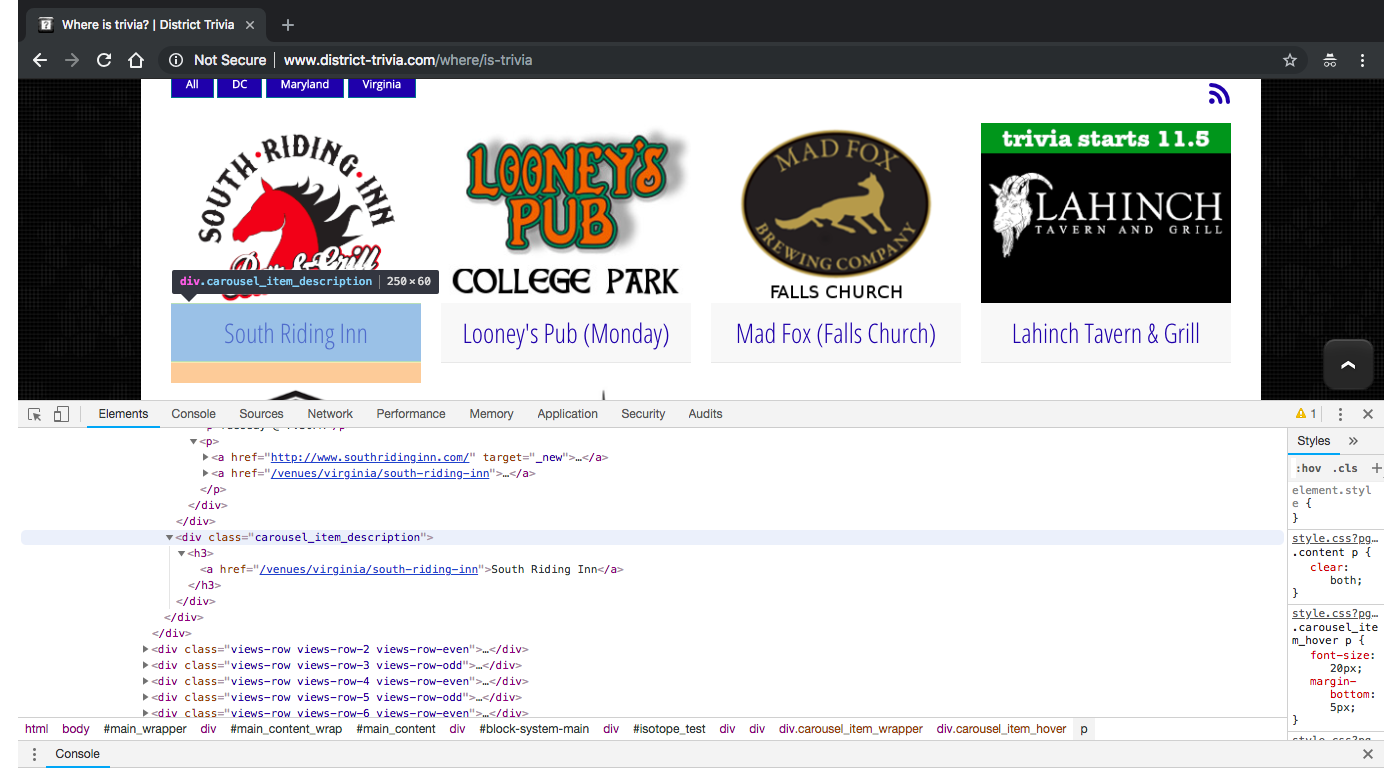Collapse the carousel_item_description div node
Viewport: 1384px width, 768px height.
tap(170, 538)
